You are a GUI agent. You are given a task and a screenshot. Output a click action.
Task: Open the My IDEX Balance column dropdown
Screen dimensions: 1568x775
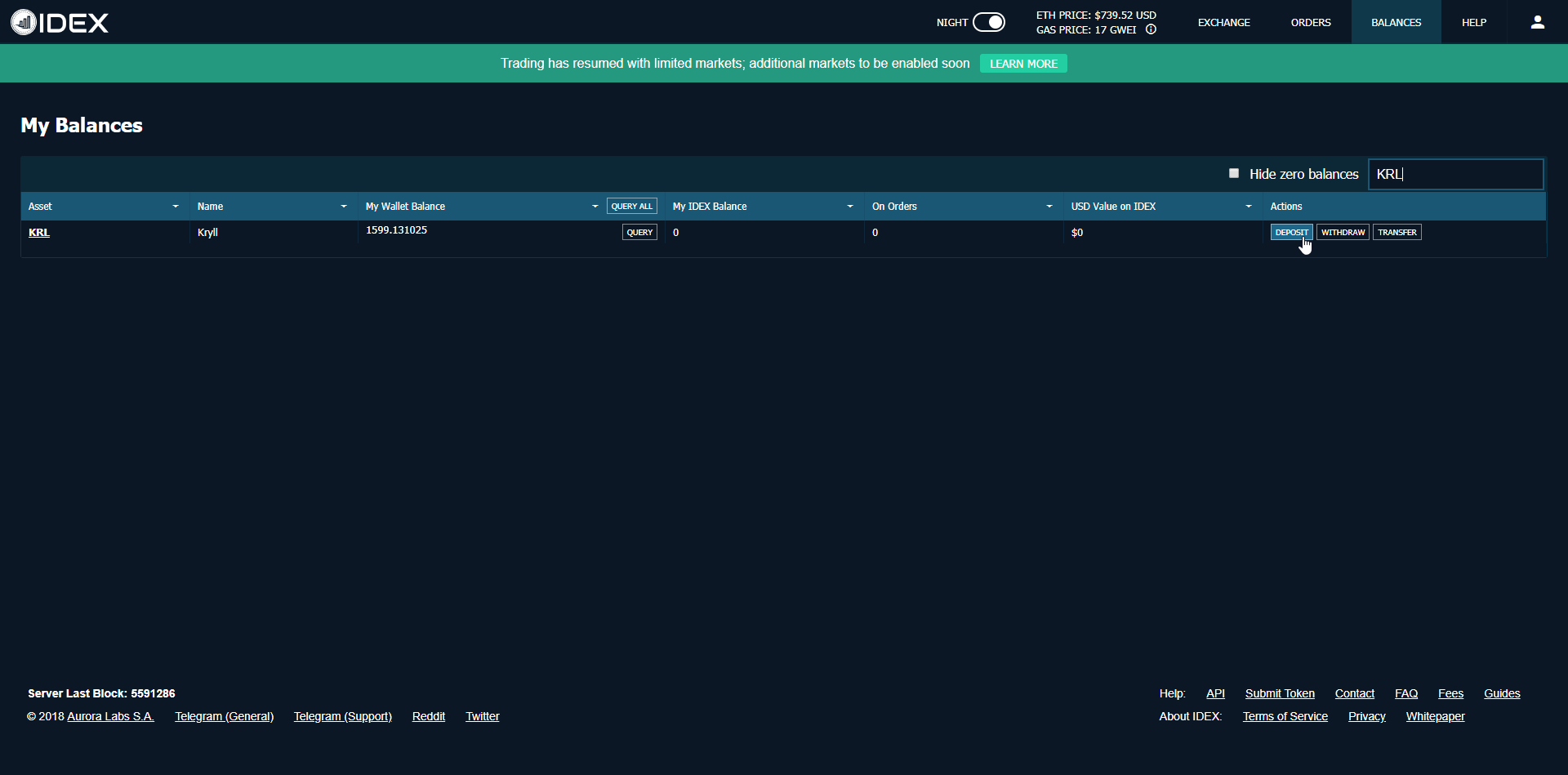[x=850, y=207]
